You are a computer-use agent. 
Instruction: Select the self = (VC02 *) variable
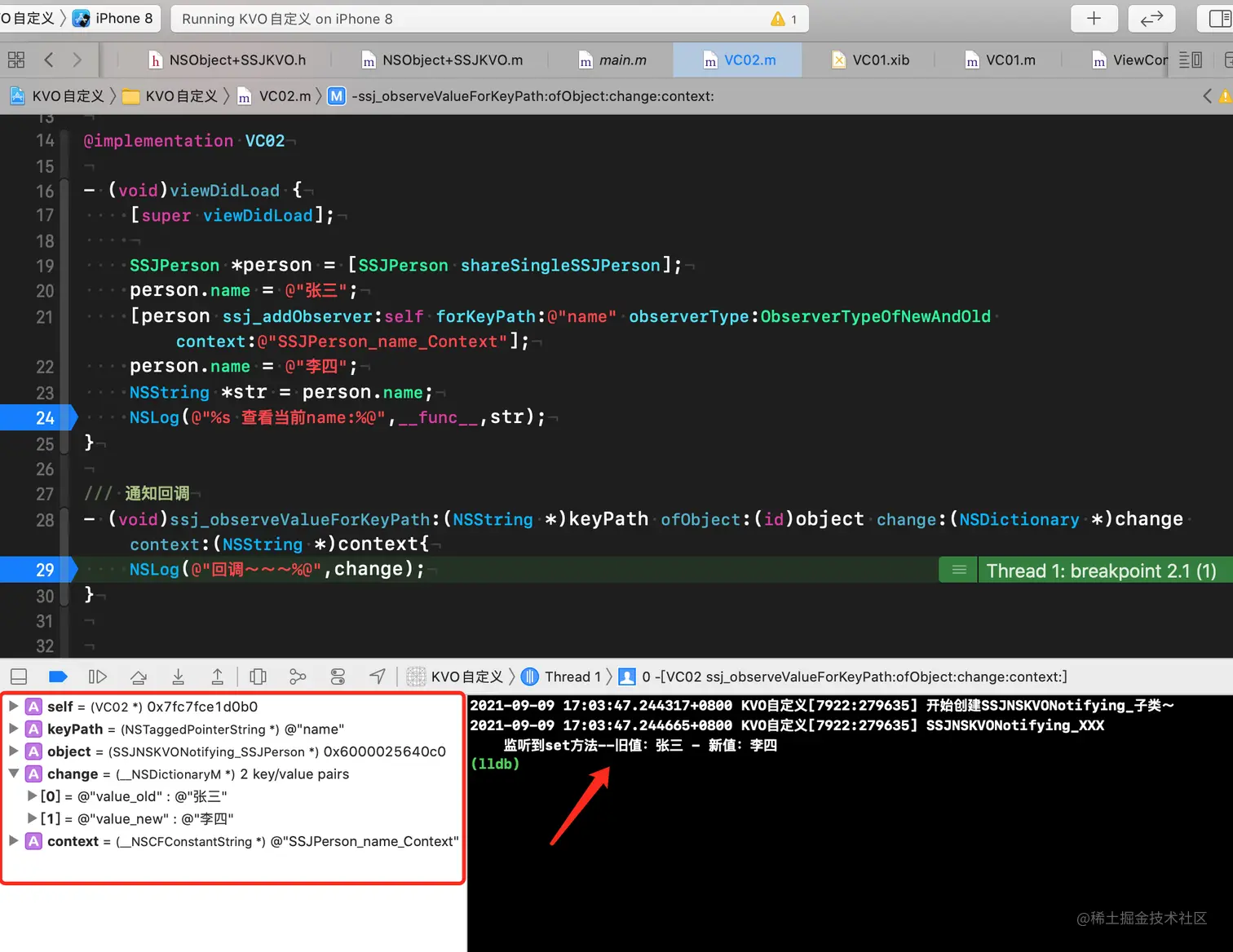click(152, 707)
